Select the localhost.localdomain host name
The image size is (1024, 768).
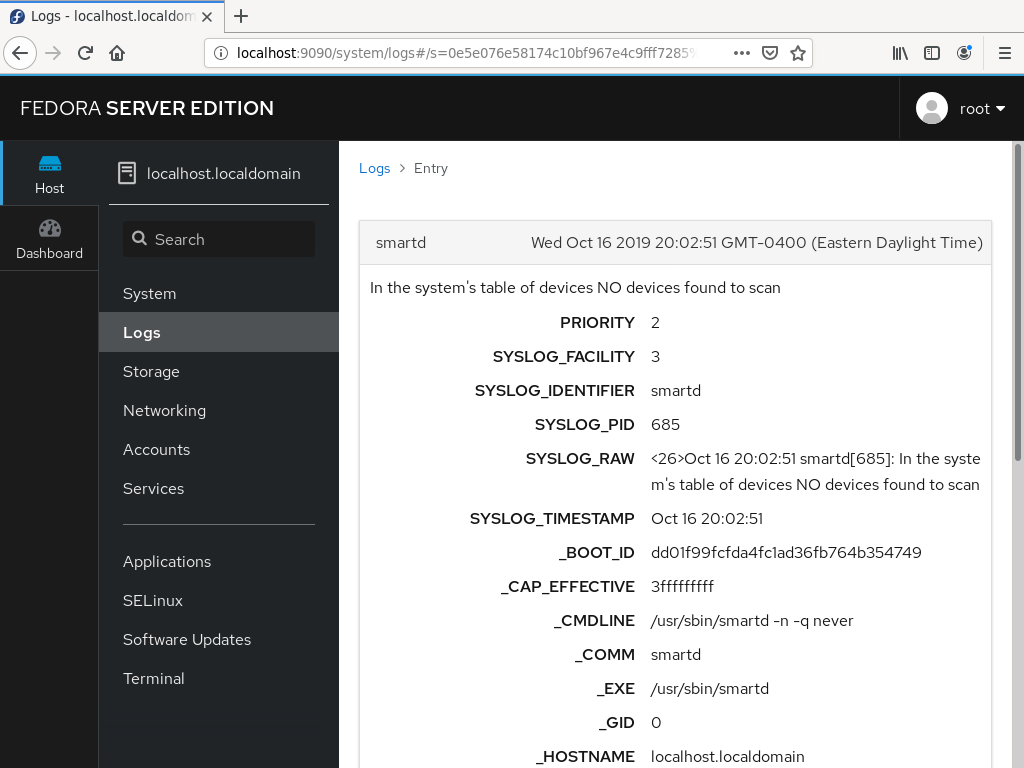(x=223, y=174)
